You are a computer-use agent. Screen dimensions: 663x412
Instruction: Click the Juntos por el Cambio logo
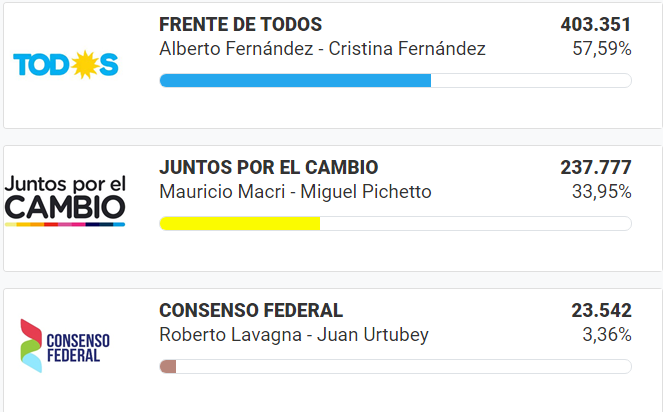click(66, 200)
